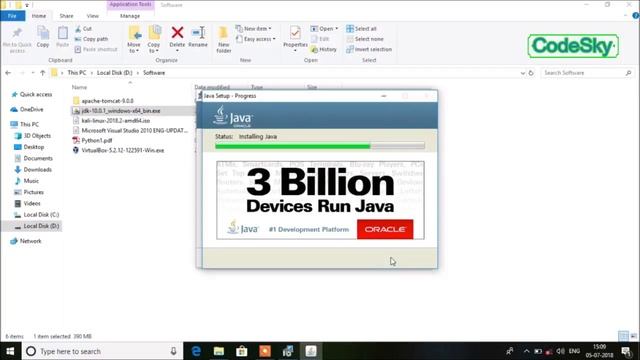640x360 pixels.
Task: Click Select all in the ribbon
Action: 362,29
